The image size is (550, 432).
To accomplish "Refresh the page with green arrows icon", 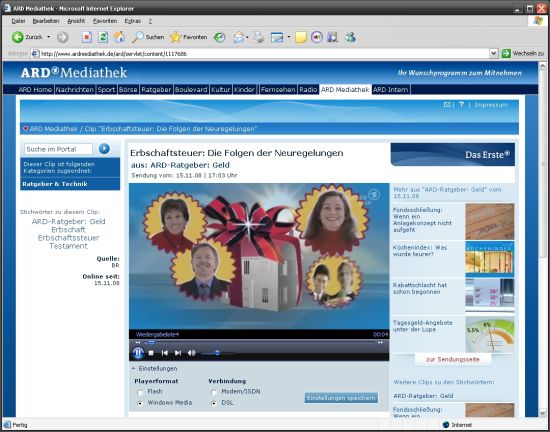I will (x=103, y=37).
